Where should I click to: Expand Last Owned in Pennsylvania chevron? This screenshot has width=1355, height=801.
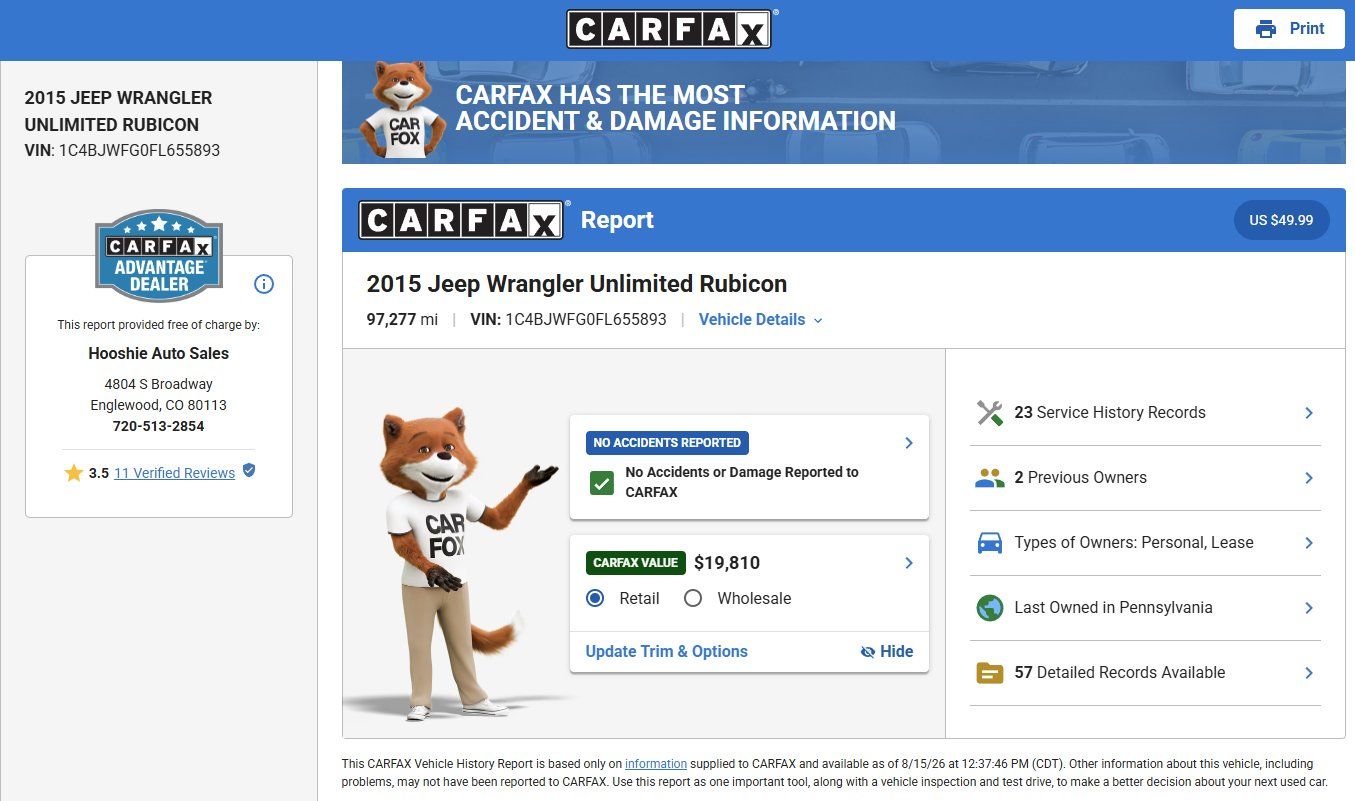click(1309, 608)
